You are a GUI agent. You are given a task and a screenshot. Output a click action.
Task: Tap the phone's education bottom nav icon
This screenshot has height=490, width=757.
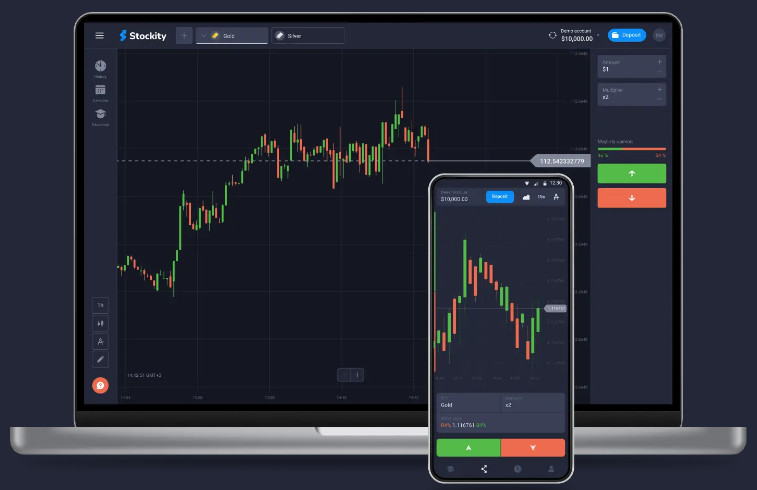click(x=450, y=469)
